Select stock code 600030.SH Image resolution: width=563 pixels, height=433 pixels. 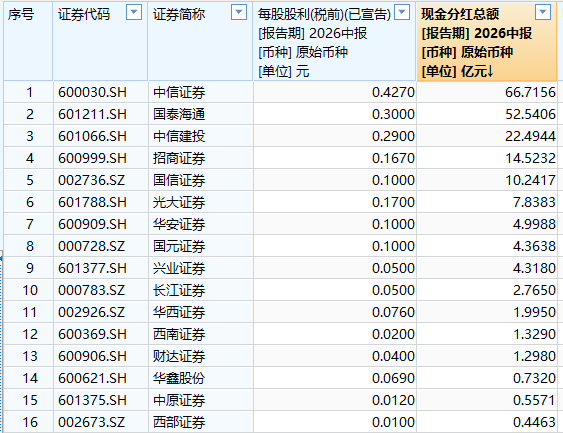(92, 92)
